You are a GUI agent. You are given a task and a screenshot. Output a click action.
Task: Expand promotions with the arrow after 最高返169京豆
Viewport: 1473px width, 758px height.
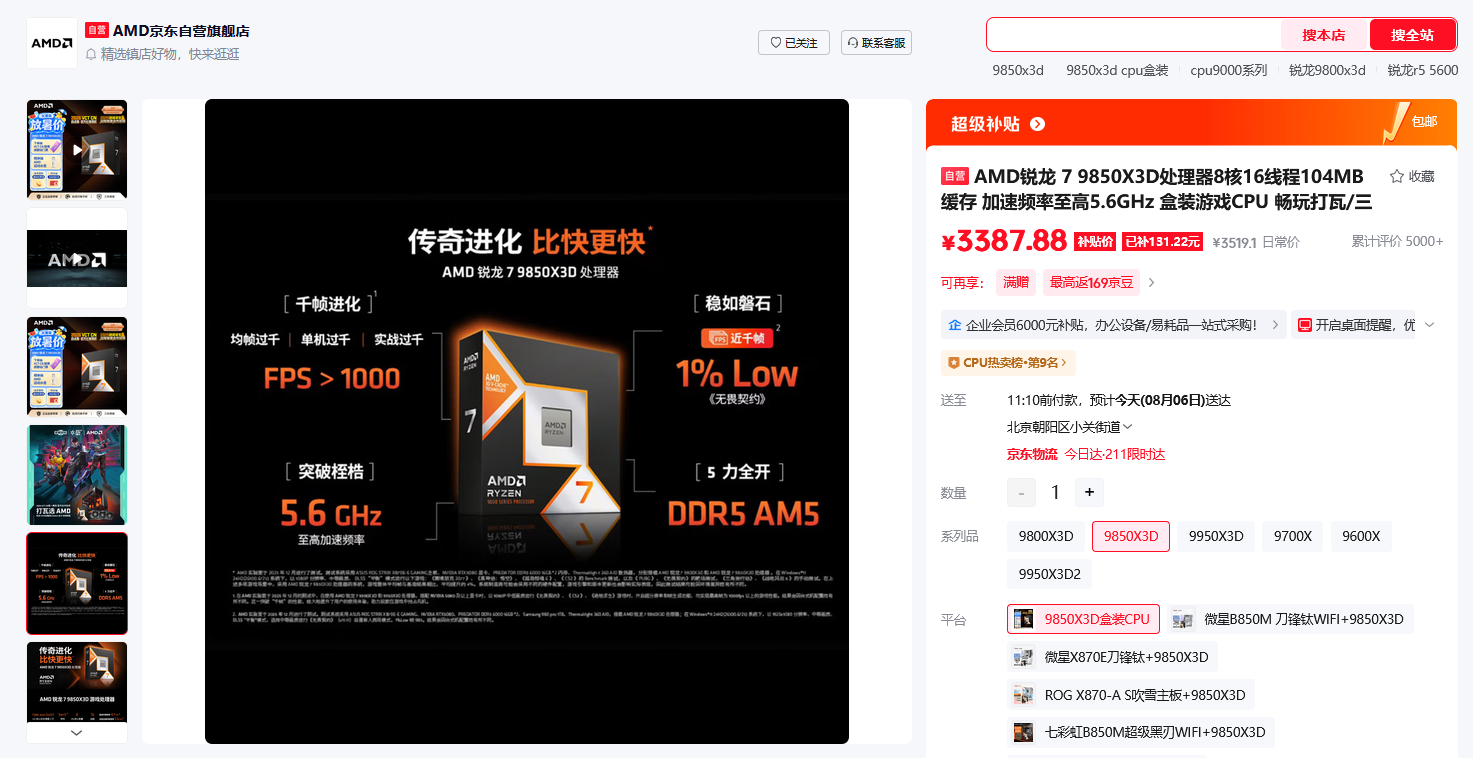click(x=1151, y=283)
